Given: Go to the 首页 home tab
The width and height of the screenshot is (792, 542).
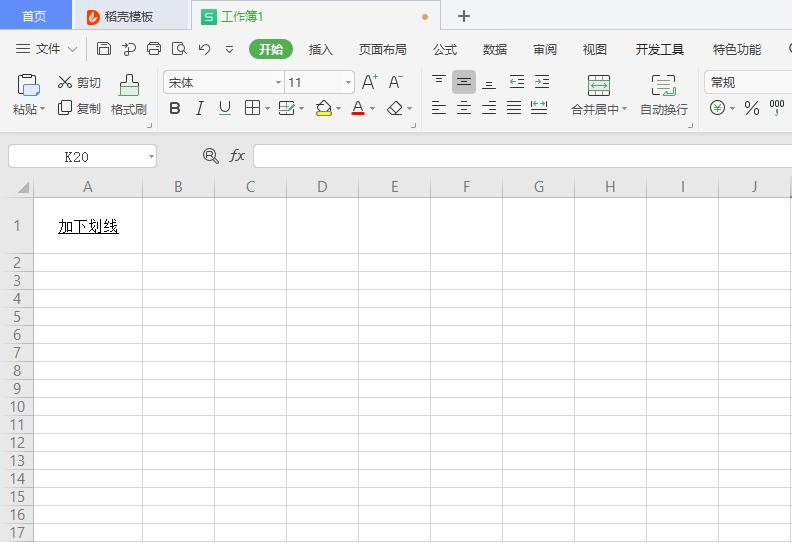Looking at the screenshot, I should tap(35, 16).
